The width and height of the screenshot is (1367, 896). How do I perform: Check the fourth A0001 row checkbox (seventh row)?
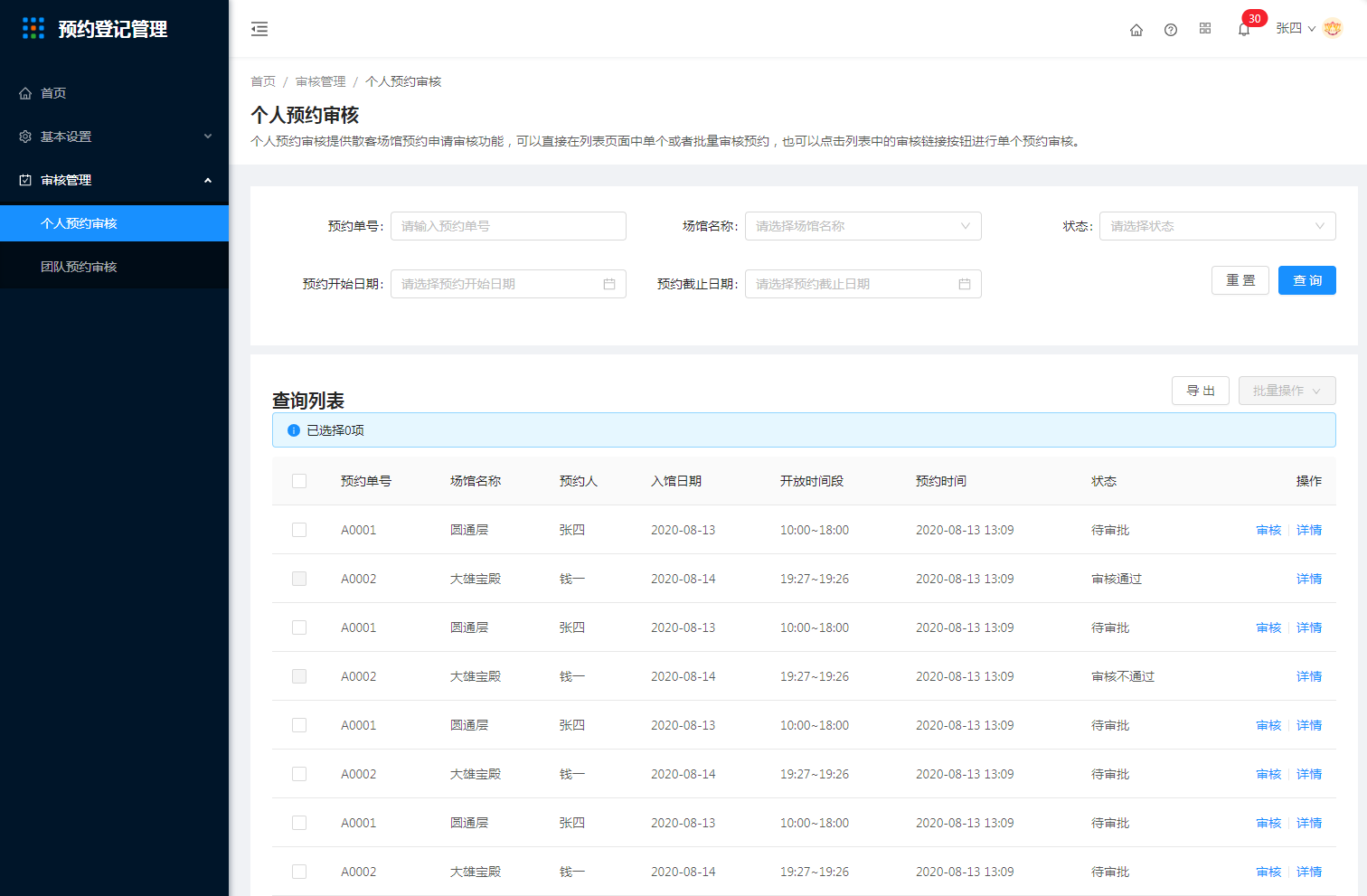coord(299,823)
